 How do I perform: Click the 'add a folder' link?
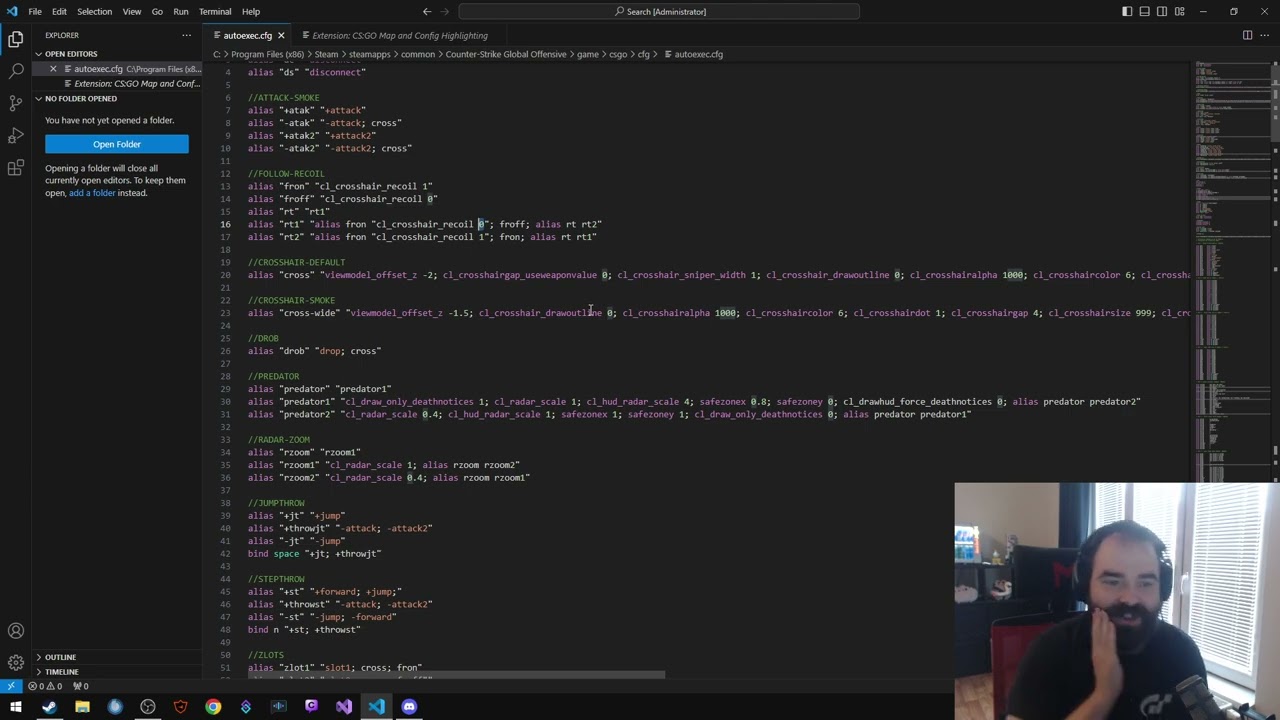92,193
